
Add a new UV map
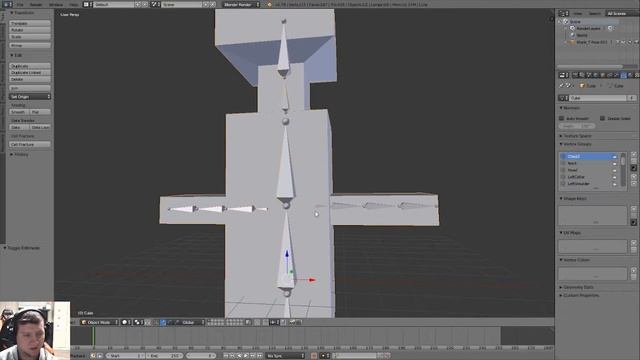[x=634, y=243]
